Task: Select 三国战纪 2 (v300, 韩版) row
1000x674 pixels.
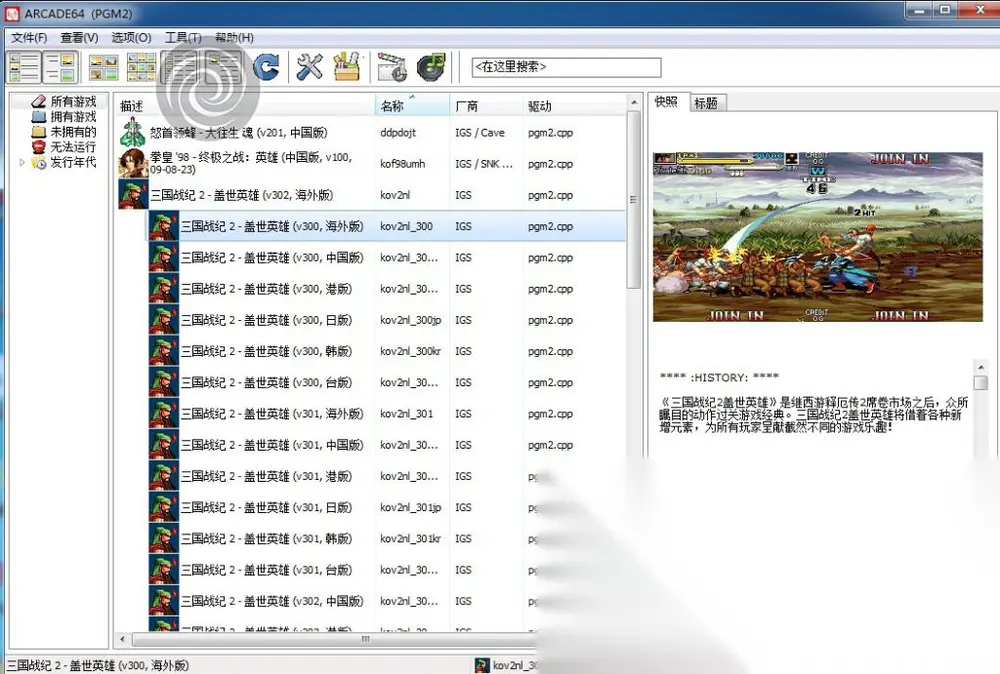Action: (387, 351)
